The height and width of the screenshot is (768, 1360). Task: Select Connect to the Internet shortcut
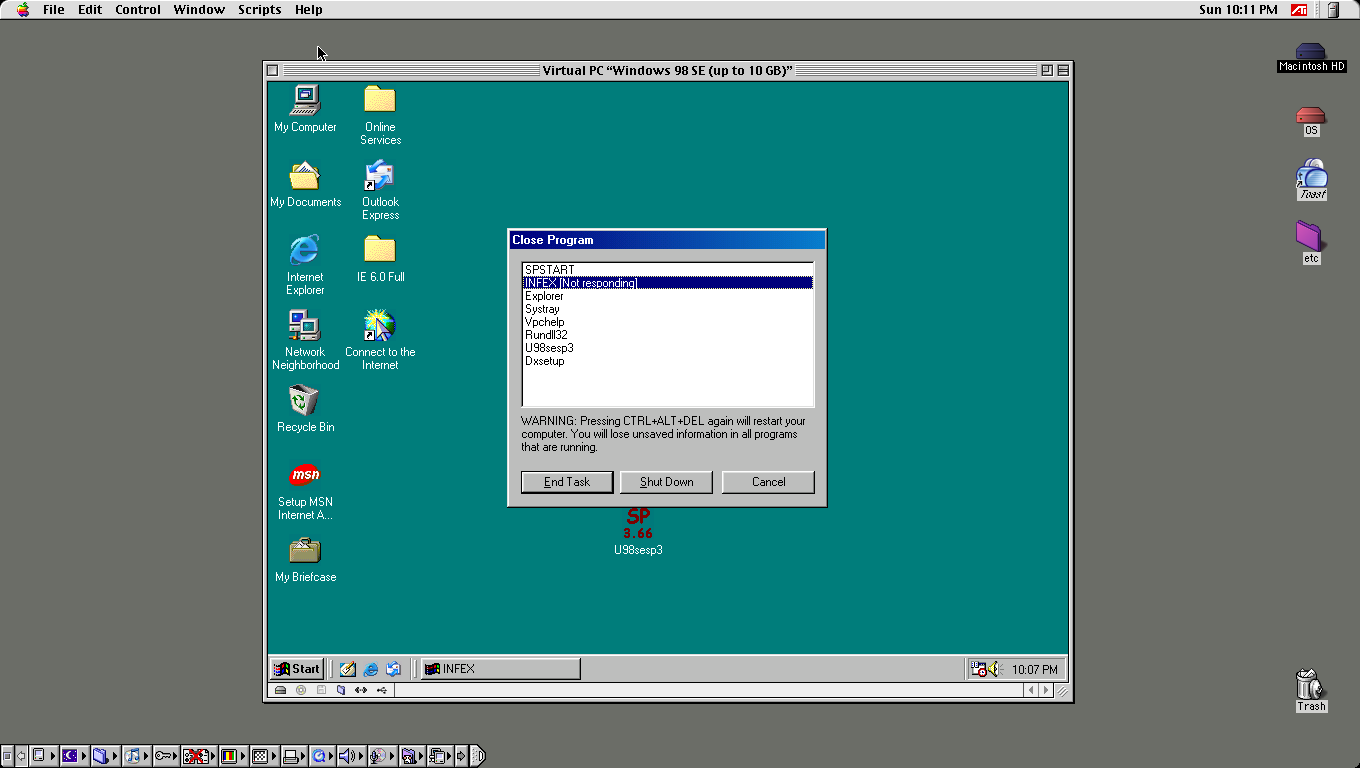380,339
